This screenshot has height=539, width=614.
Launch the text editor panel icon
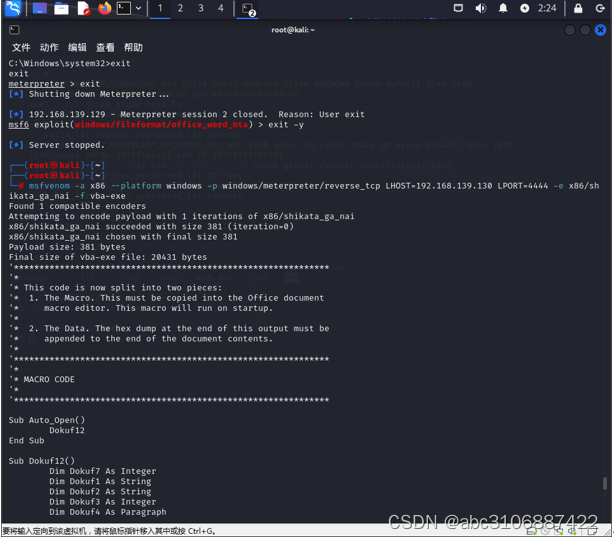pos(83,8)
